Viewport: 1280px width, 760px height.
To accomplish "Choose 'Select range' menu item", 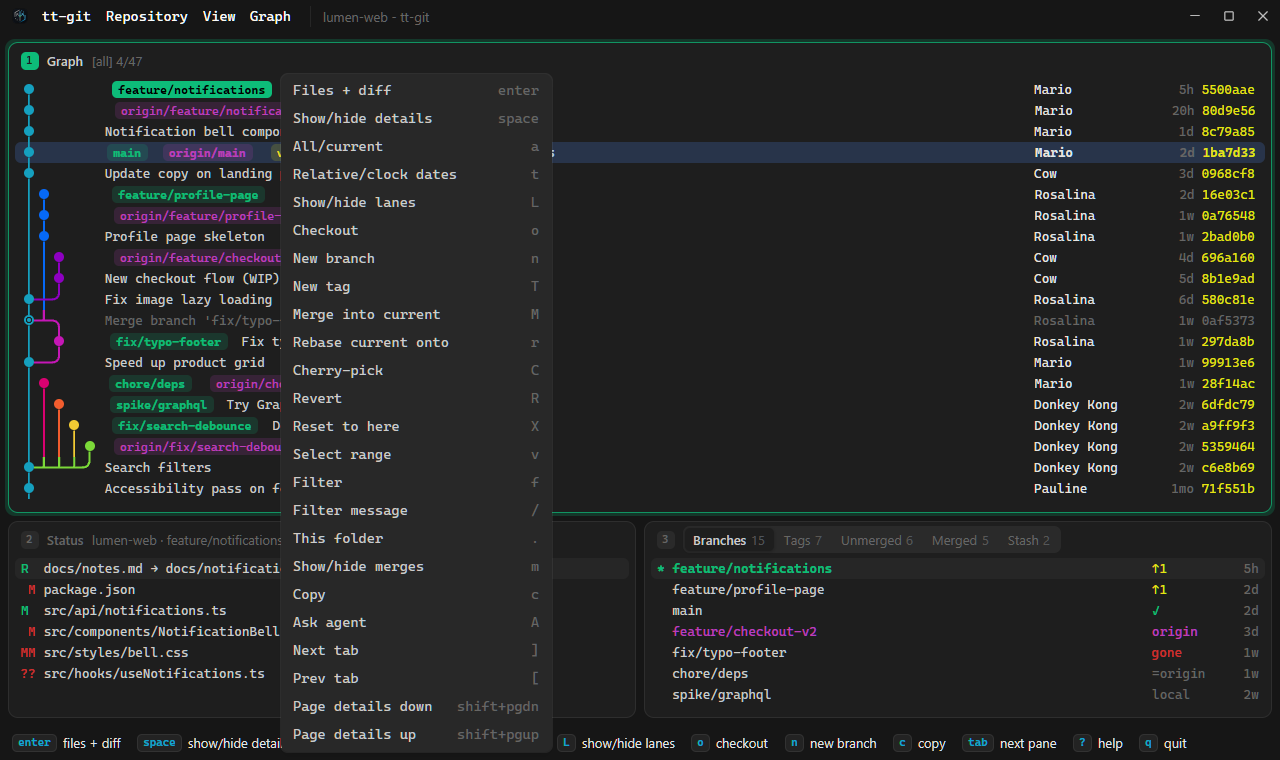I will point(416,454).
